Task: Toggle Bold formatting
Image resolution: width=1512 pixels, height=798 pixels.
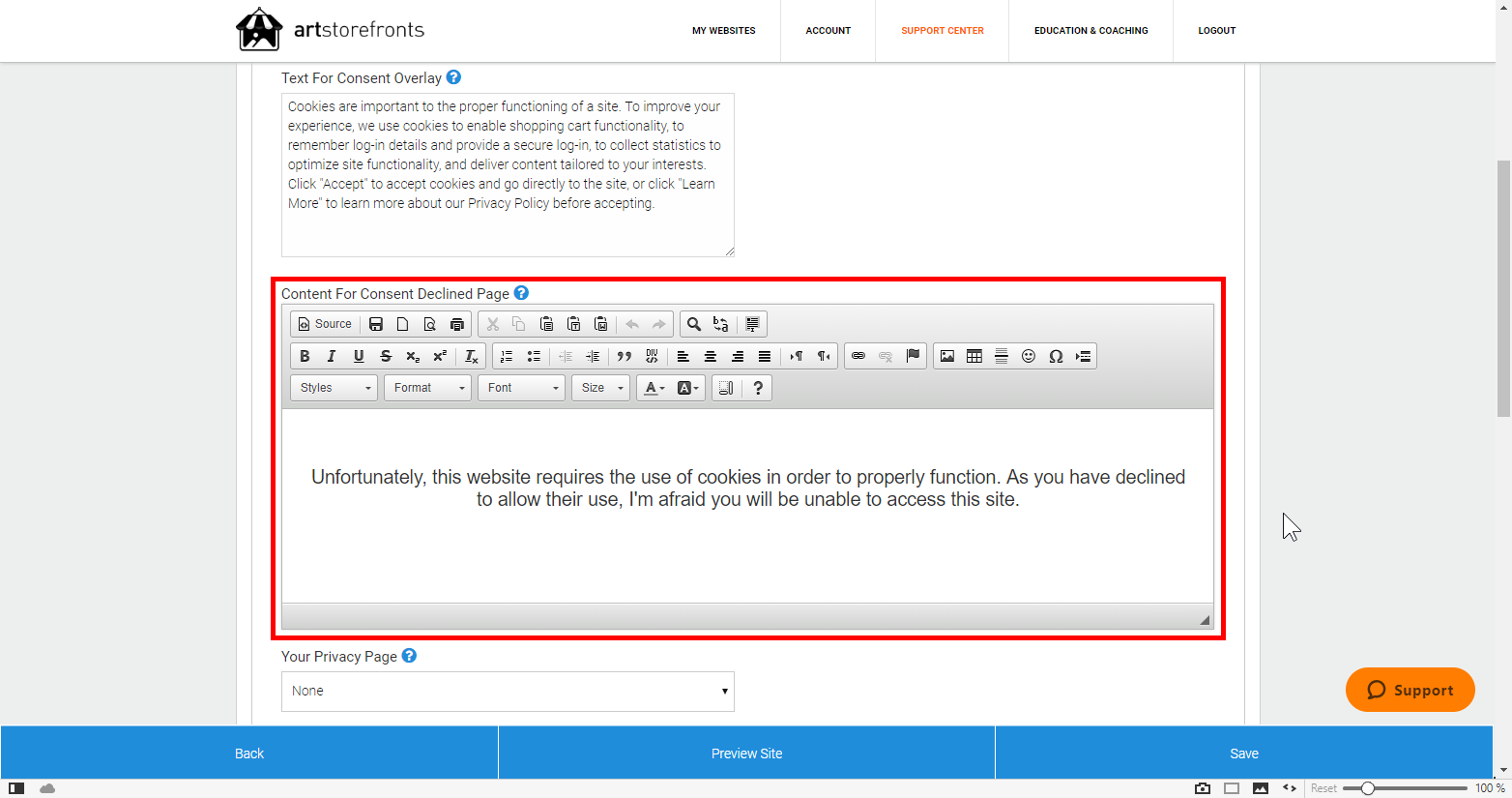Action: [305, 356]
